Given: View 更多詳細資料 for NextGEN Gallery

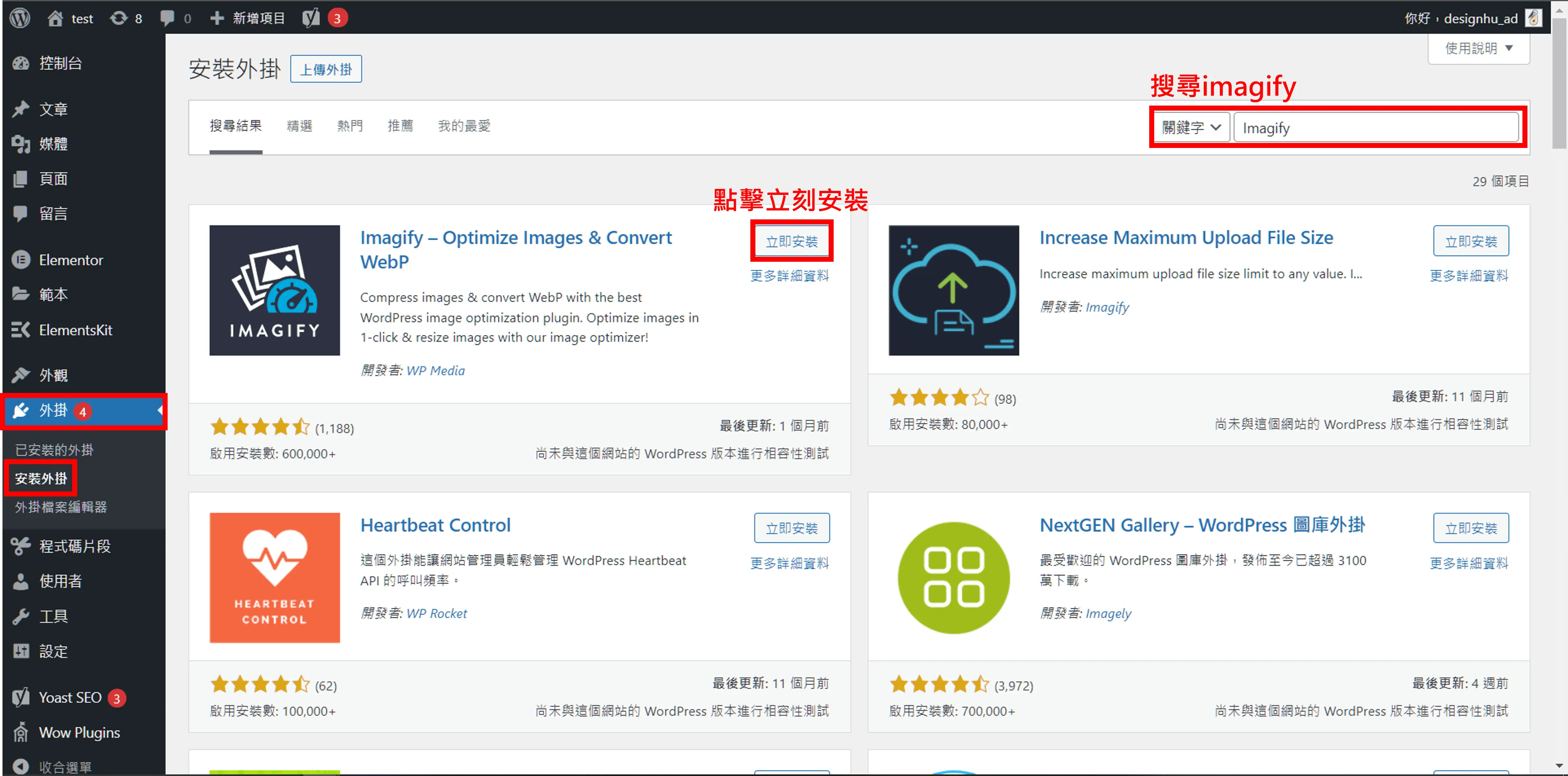Looking at the screenshot, I should point(1469,563).
